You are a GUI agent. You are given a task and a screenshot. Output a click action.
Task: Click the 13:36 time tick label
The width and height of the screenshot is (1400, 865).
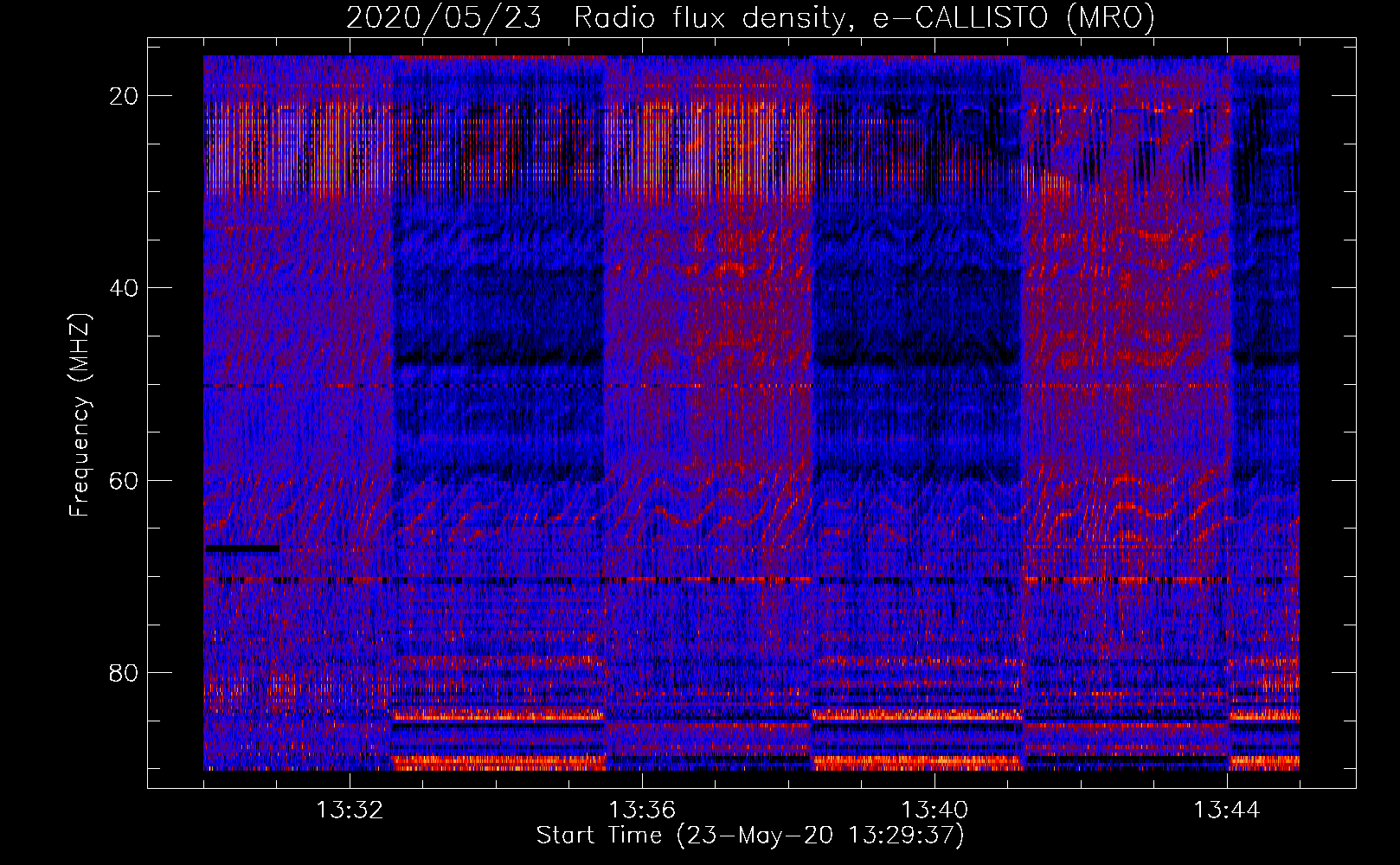(642, 811)
